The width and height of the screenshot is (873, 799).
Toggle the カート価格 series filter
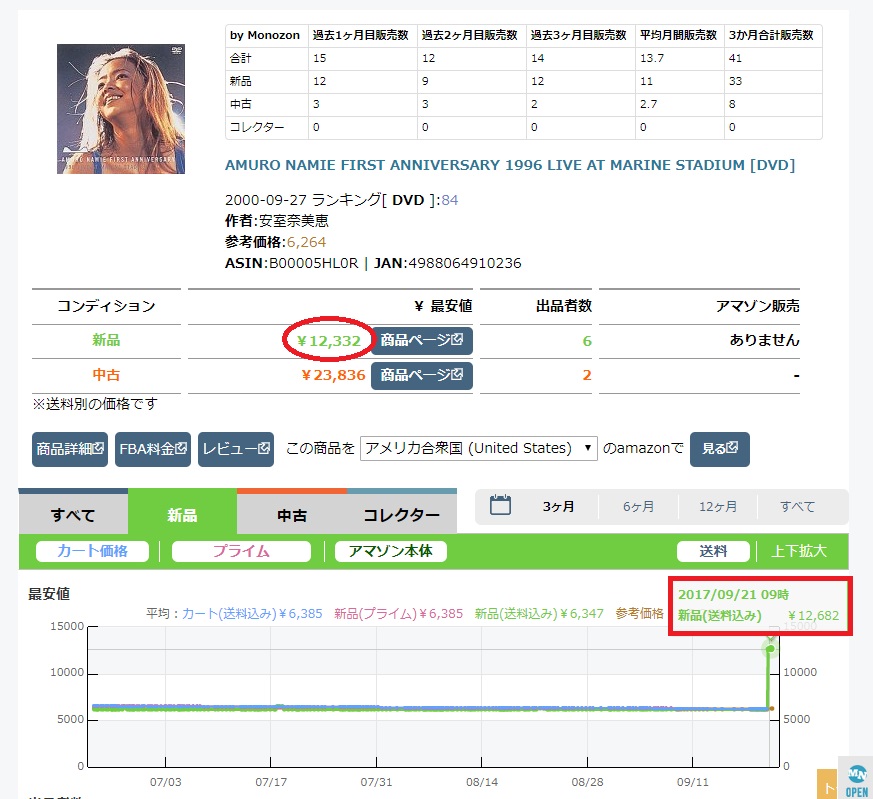[92, 551]
